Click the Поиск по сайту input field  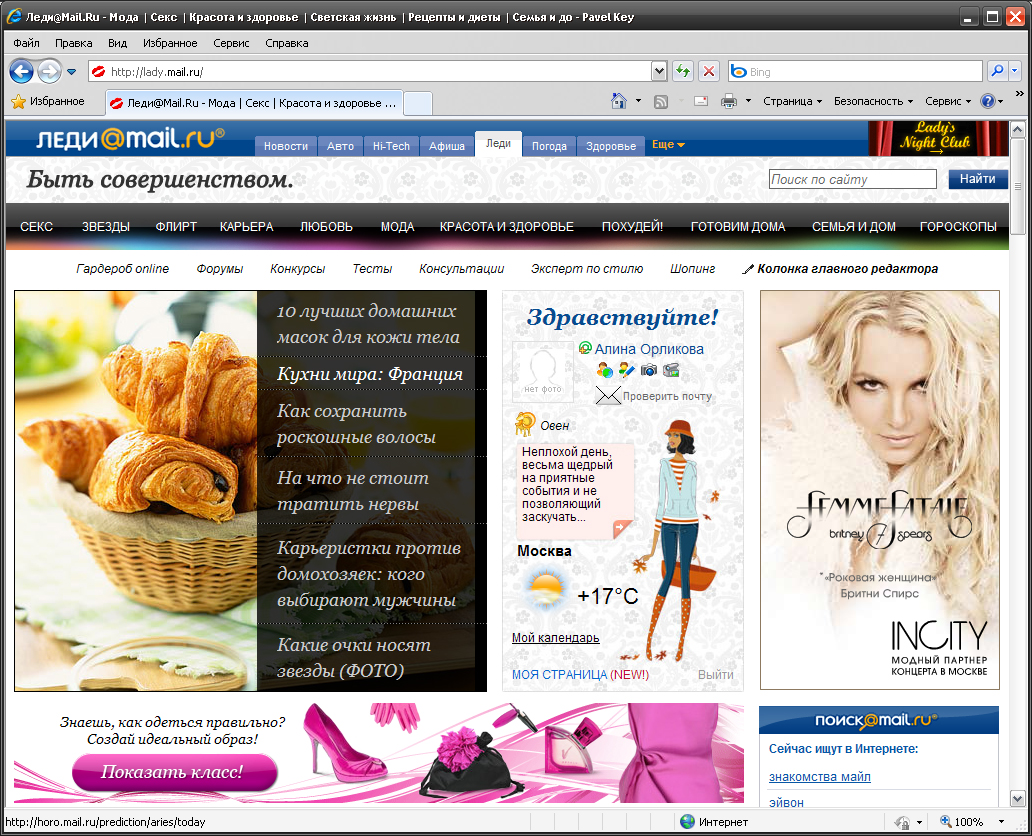(852, 179)
